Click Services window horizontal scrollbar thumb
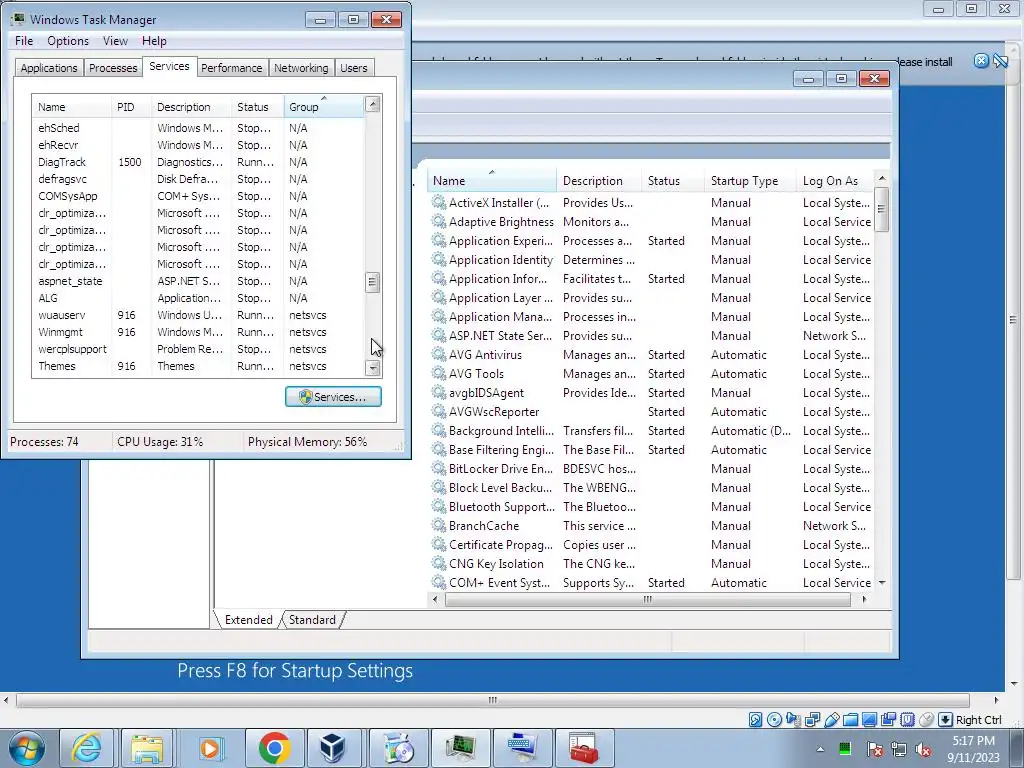 tap(647, 600)
